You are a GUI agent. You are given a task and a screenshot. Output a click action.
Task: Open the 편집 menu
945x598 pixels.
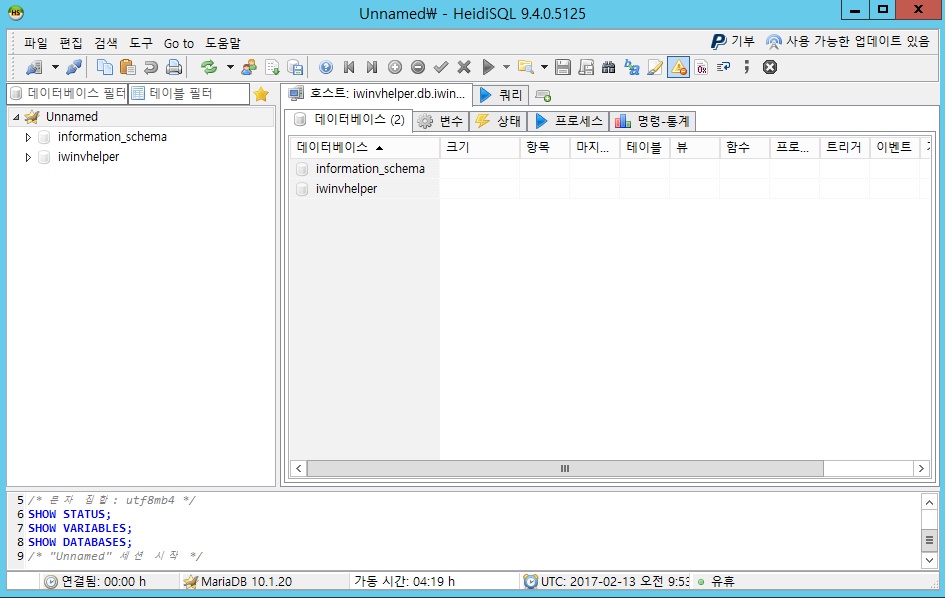click(x=71, y=43)
